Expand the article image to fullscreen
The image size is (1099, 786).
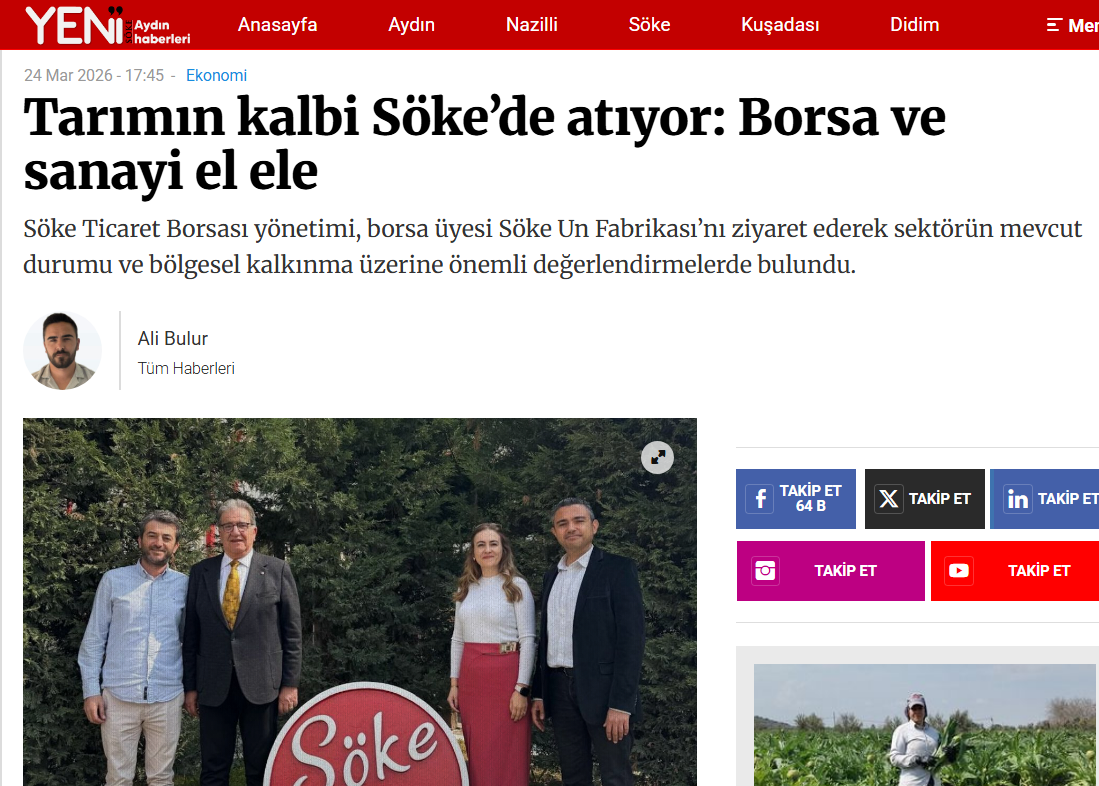pyautogui.click(x=657, y=457)
